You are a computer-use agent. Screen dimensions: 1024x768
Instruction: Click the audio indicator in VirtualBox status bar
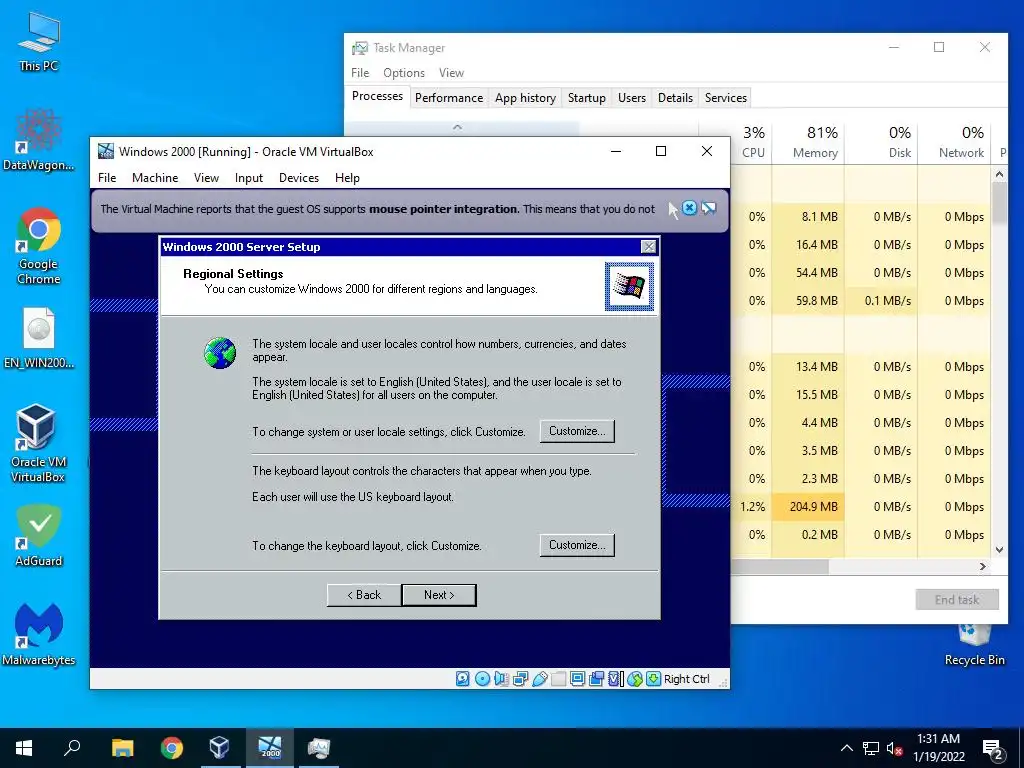point(501,679)
